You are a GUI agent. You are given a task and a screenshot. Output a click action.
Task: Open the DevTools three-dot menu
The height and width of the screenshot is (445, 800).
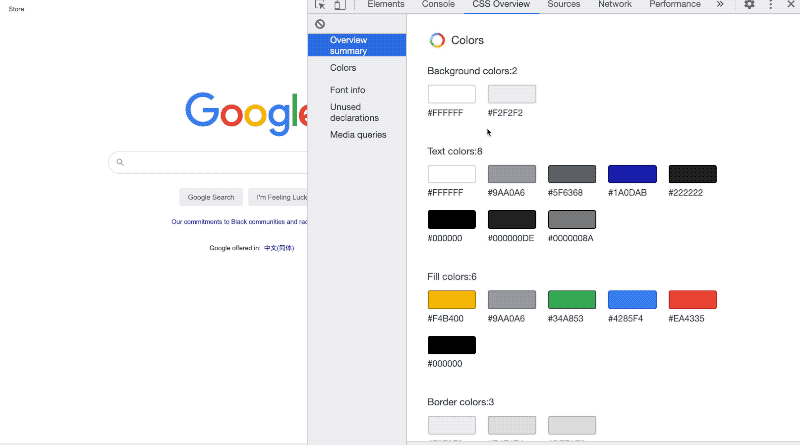tap(771, 5)
